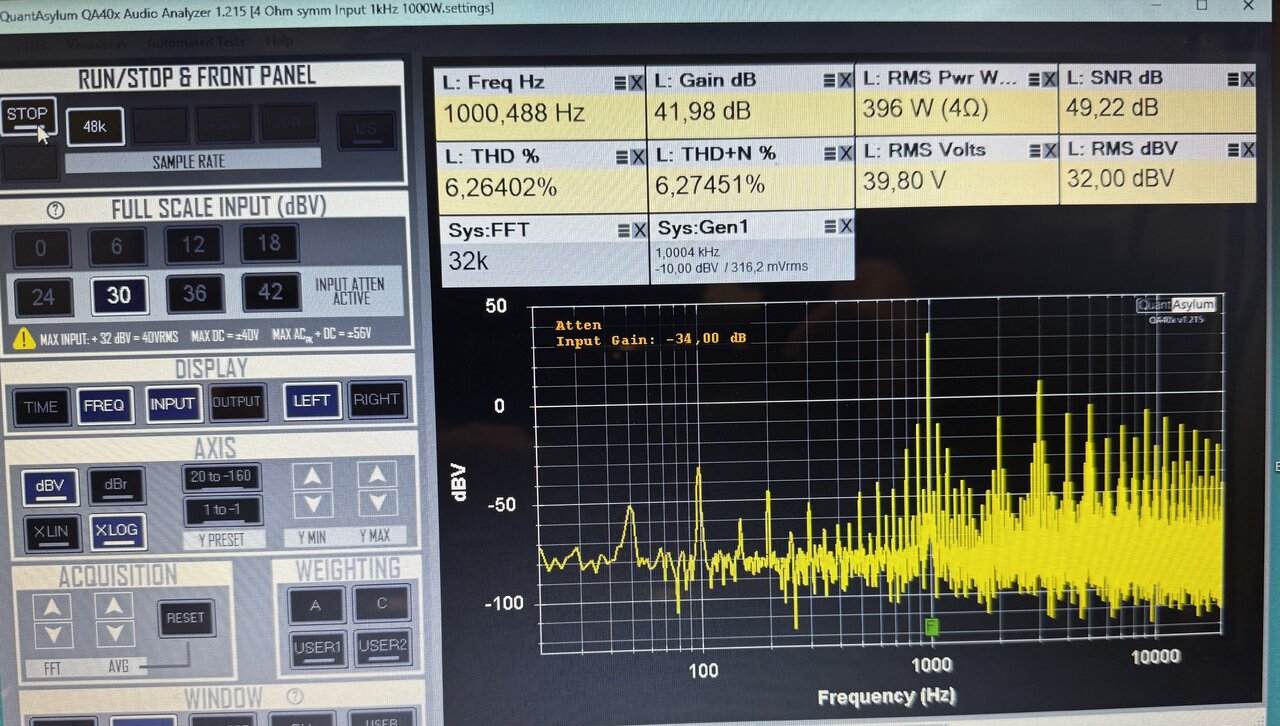
Task: Increase FFT size with the up arrow
Action: pyautogui.click(x=52, y=607)
